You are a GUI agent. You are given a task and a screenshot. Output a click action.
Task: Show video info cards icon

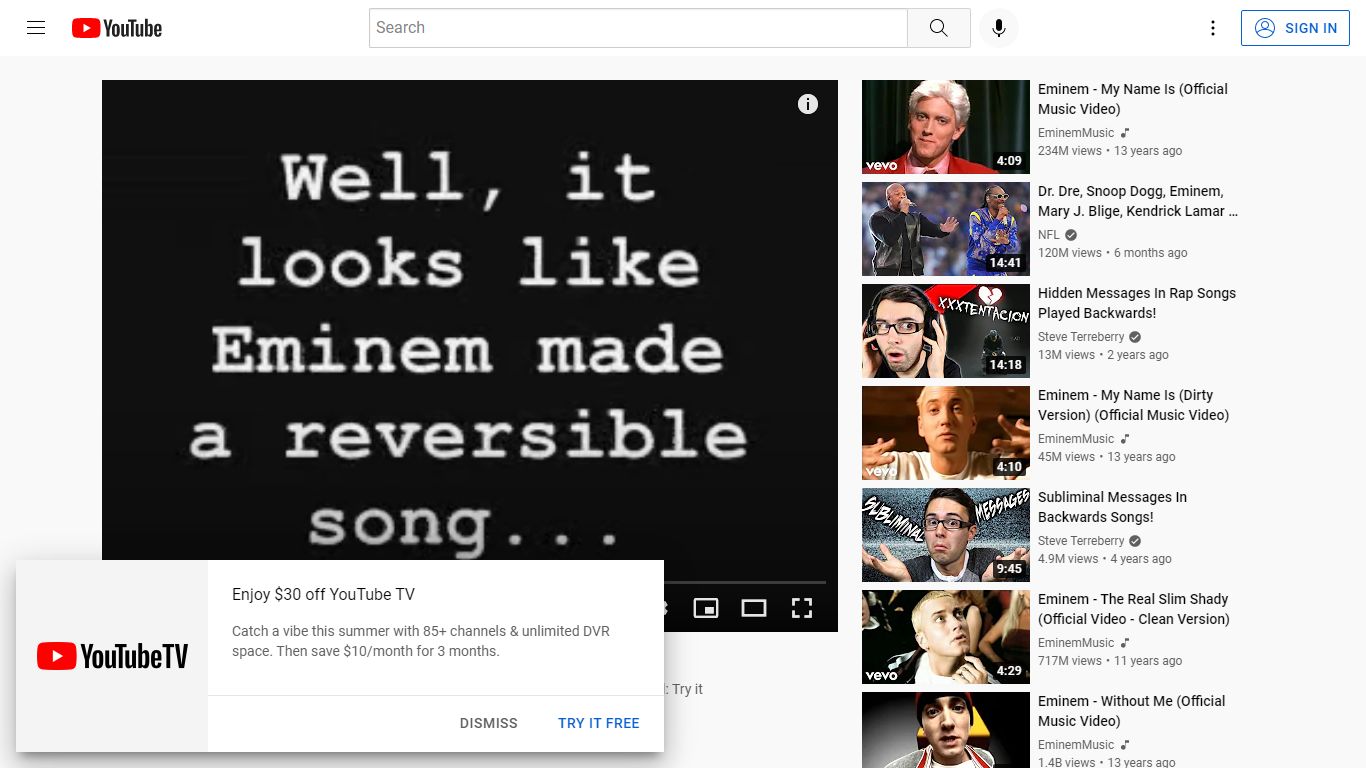tap(808, 104)
